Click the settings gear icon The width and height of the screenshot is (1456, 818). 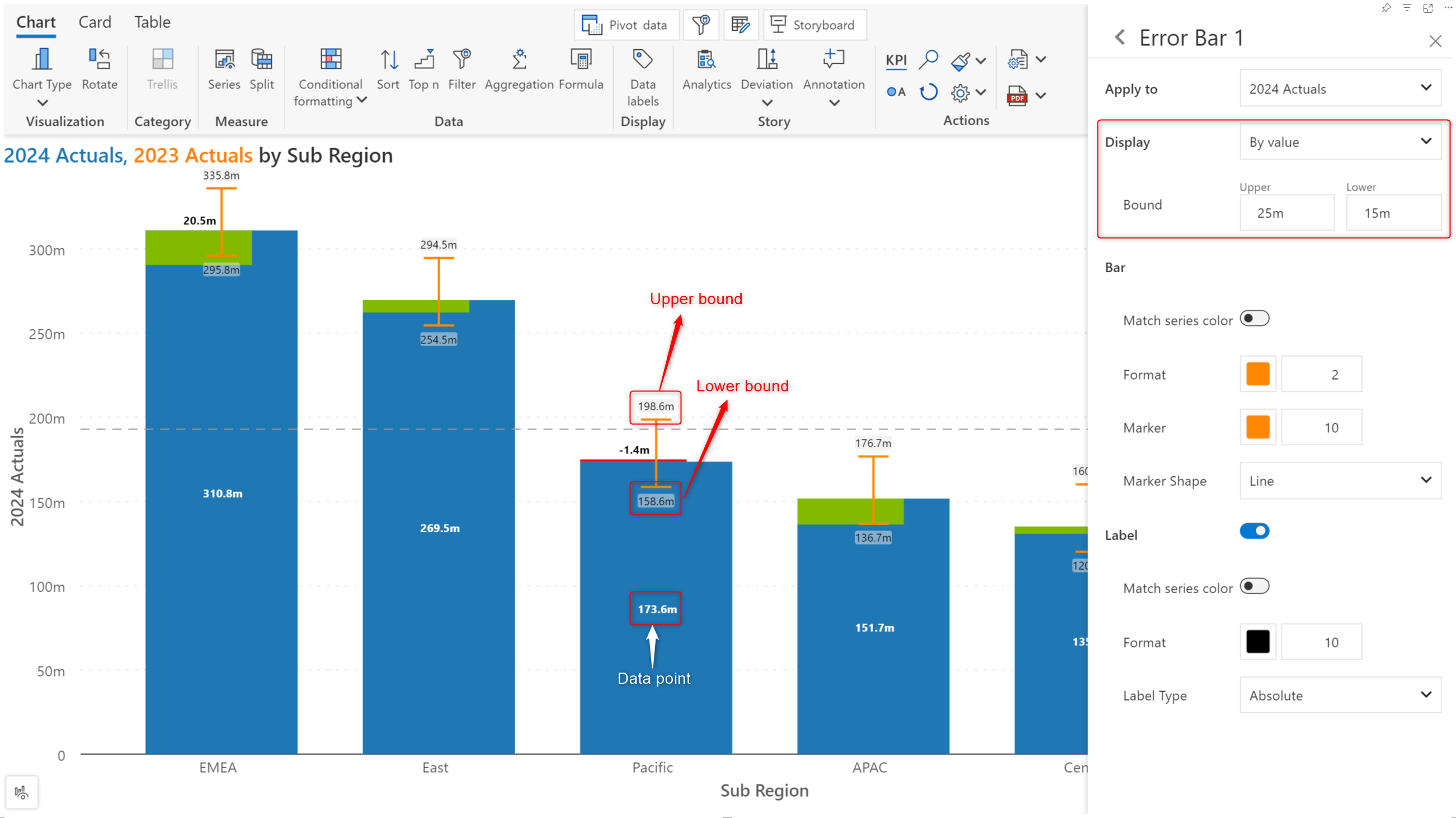tap(960, 93)
